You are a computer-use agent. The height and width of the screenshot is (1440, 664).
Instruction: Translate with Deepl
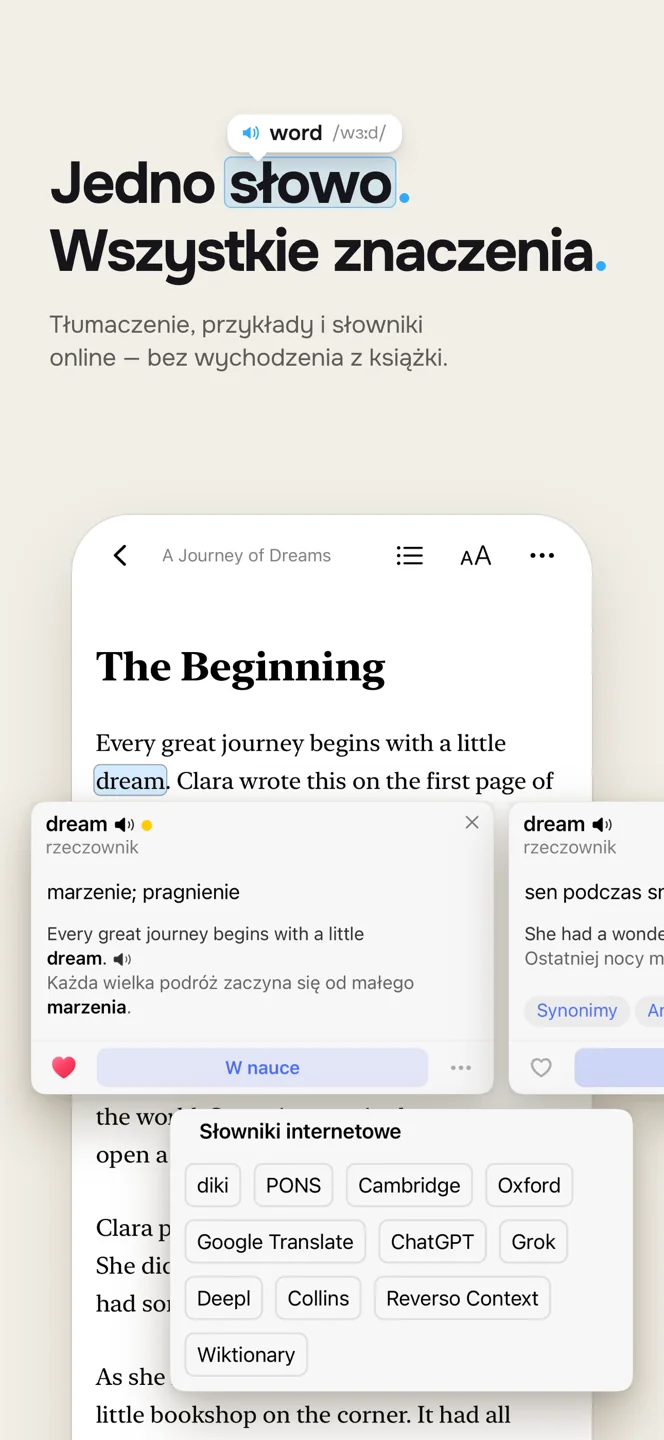[224, 1298]
